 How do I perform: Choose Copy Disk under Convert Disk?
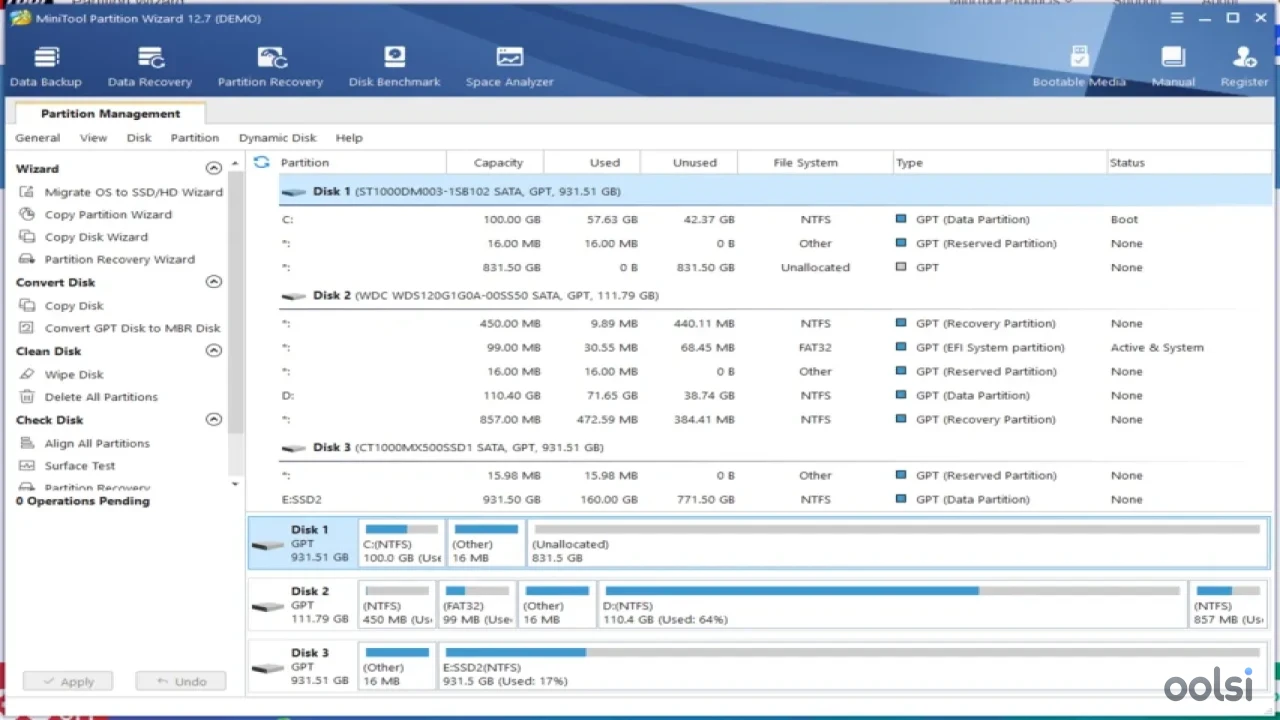(x=62, y=305)
